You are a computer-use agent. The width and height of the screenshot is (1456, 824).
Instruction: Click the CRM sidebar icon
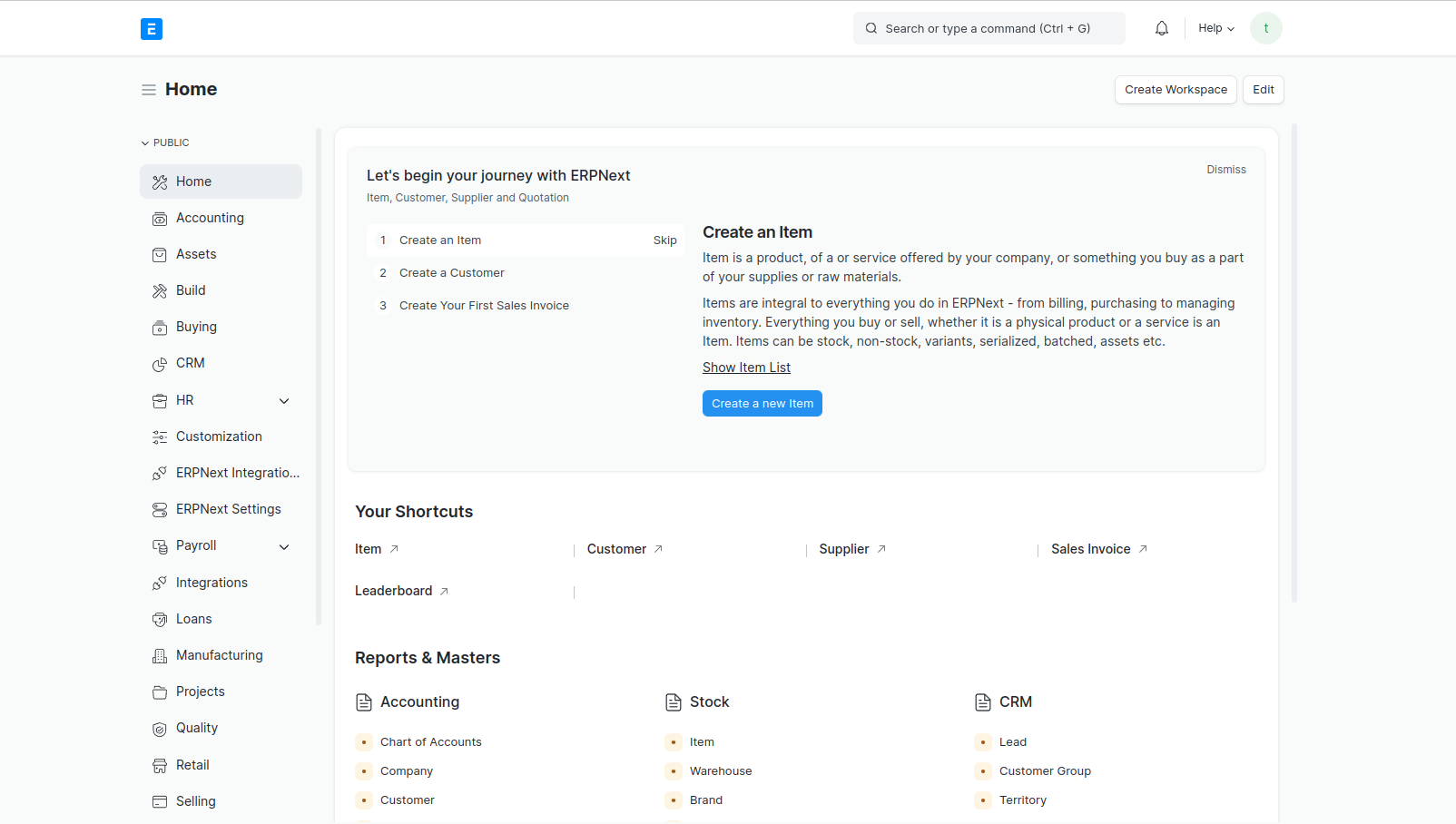click(160, 364)
